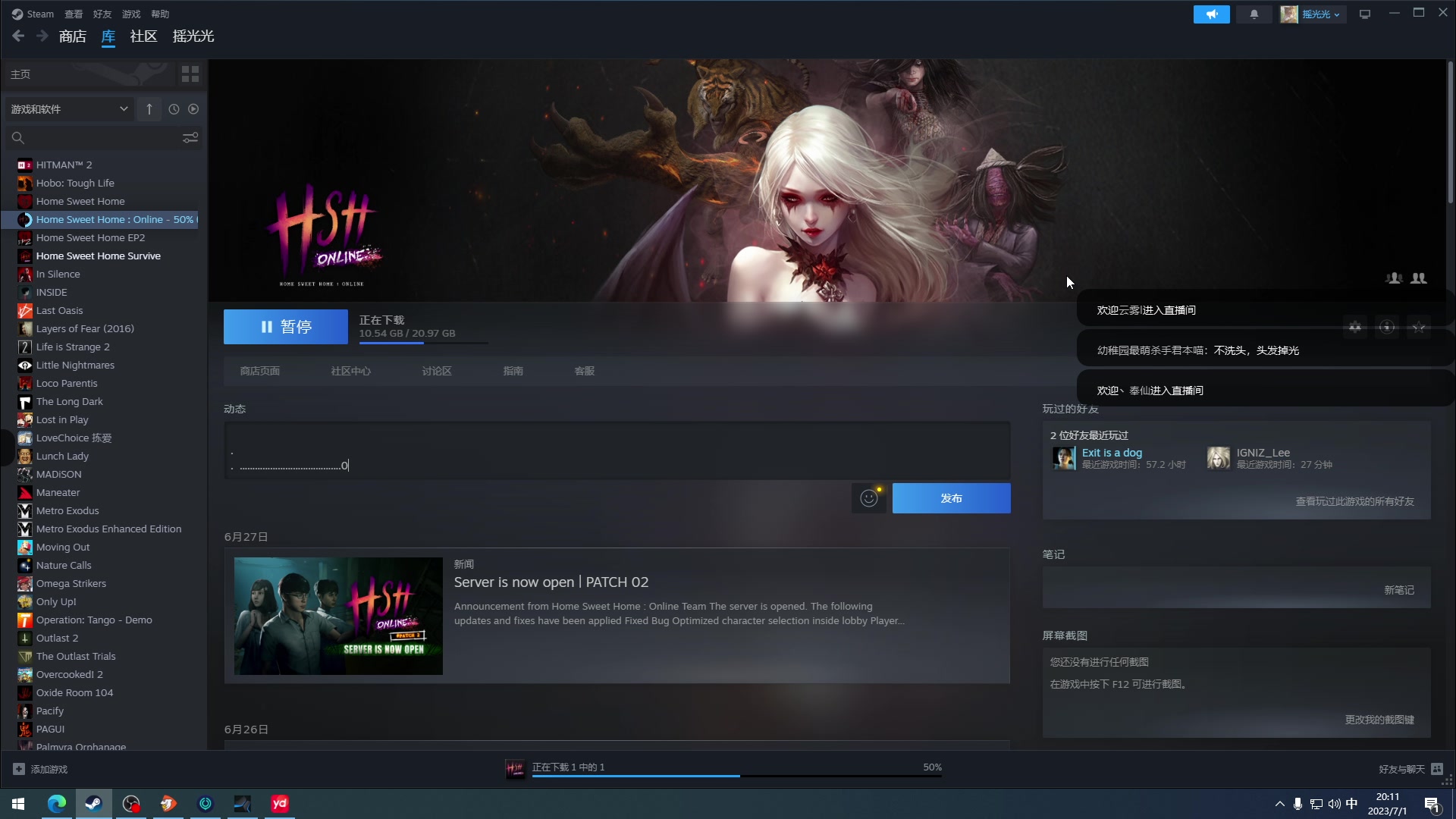Screen dimensions: 1456x819
Task: Click 更改我的截图键 to change screenshot key
Action: click(x=1379, y=720)
